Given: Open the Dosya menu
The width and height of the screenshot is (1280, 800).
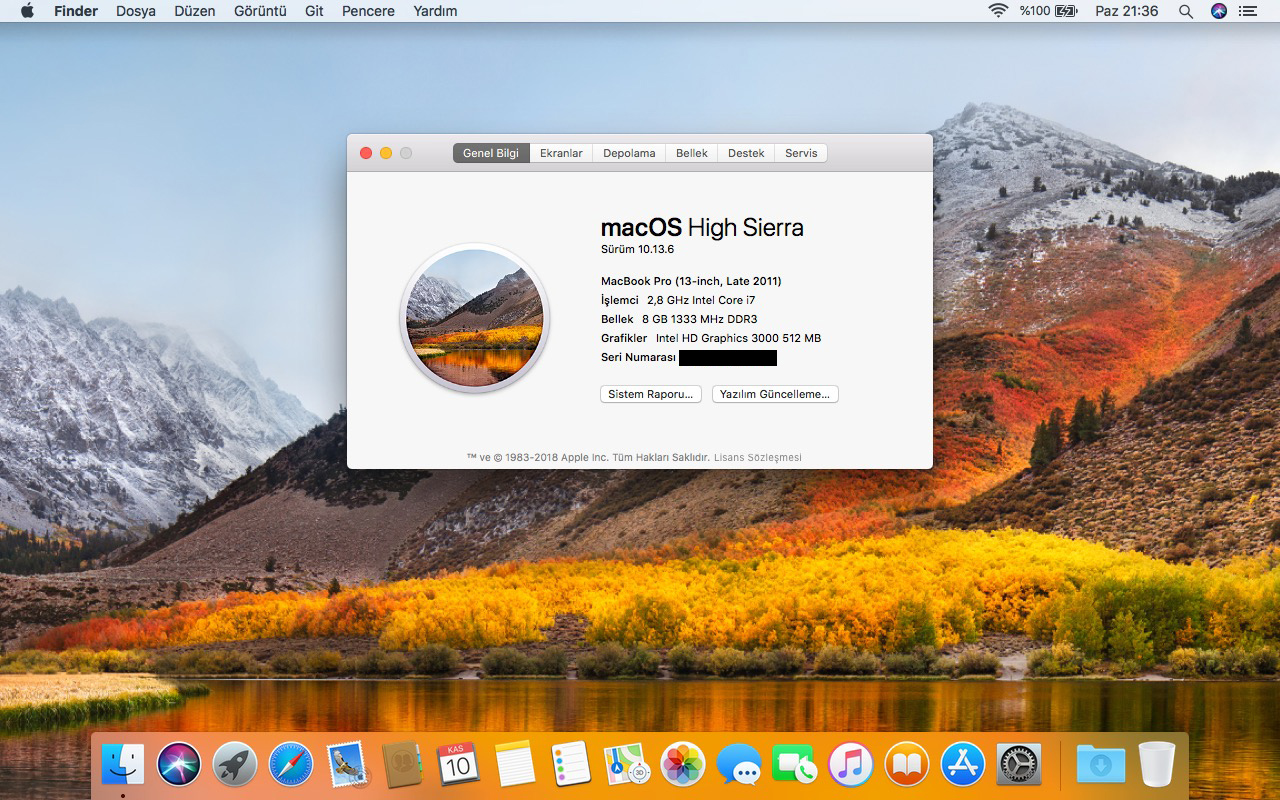Looking at the screenshot, I should pyautogui.click(x=136, y=11).
